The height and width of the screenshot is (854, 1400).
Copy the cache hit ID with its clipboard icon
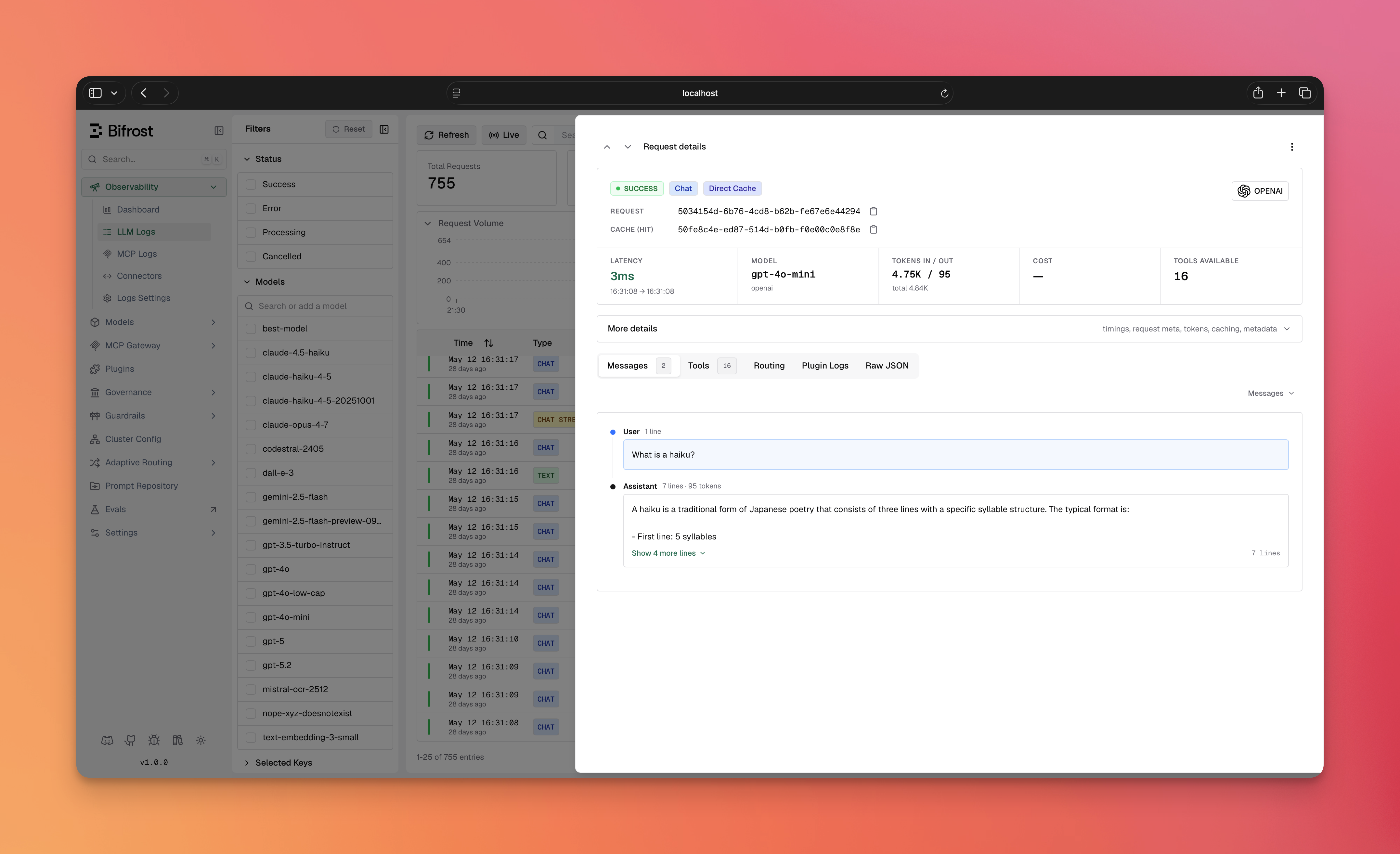pos(873,229)
